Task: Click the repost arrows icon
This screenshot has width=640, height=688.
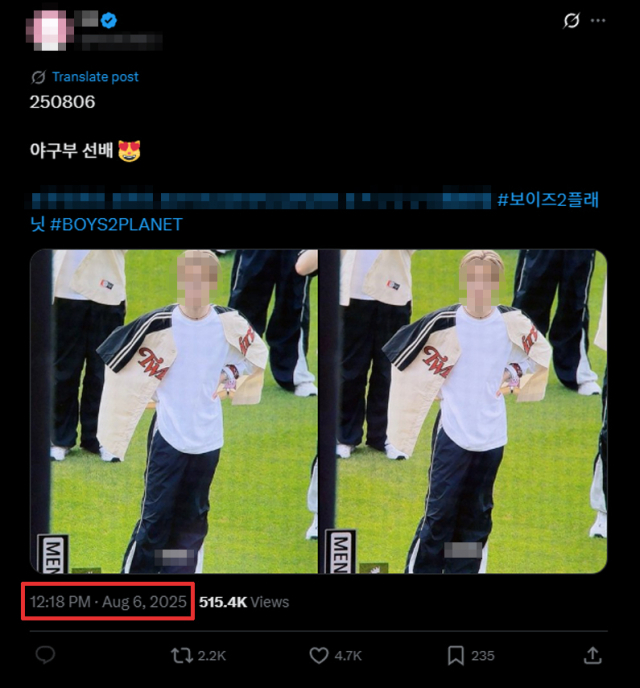Action: tap(182, 656)
